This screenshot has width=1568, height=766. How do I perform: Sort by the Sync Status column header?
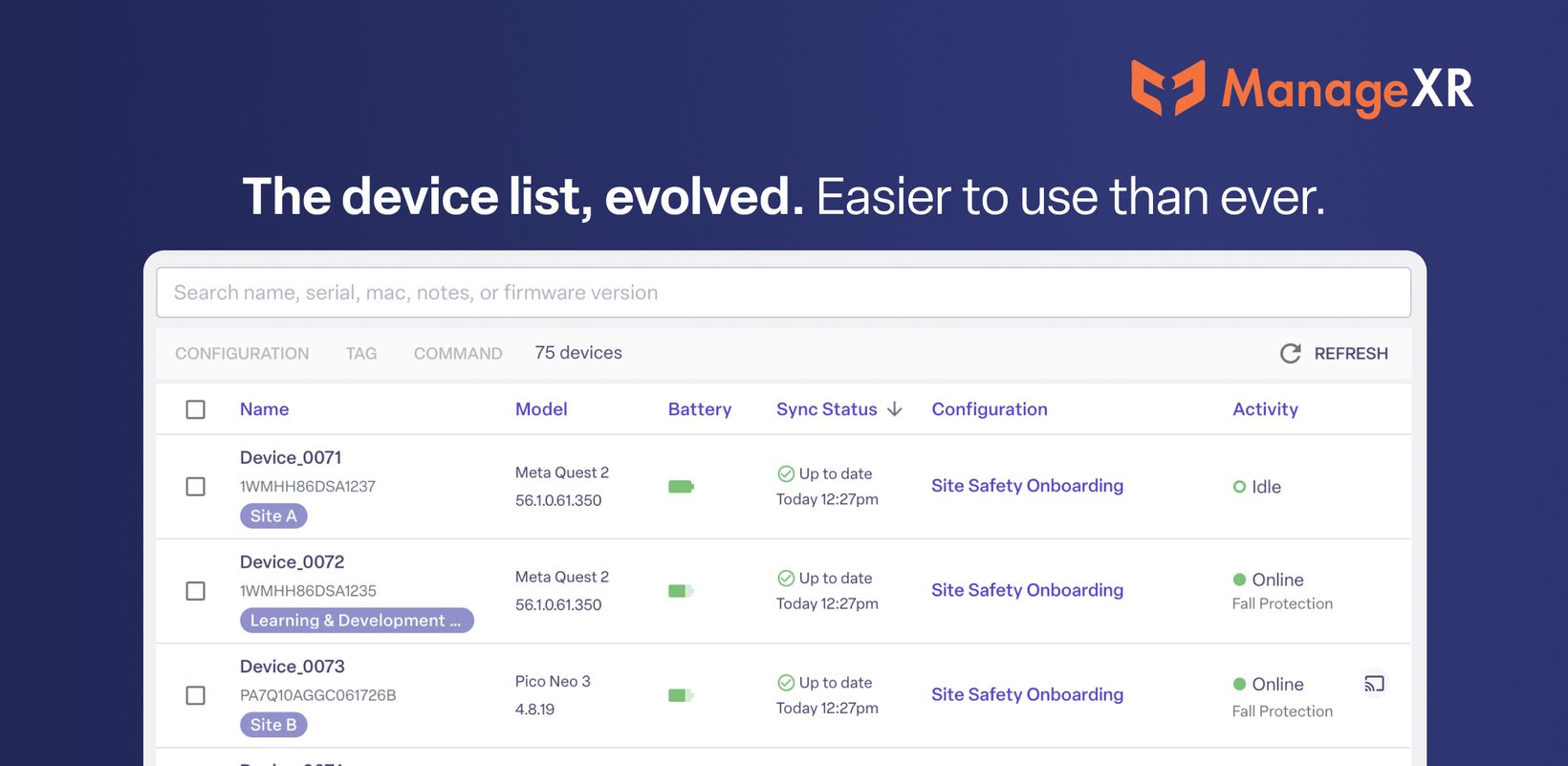pos(827,409)
